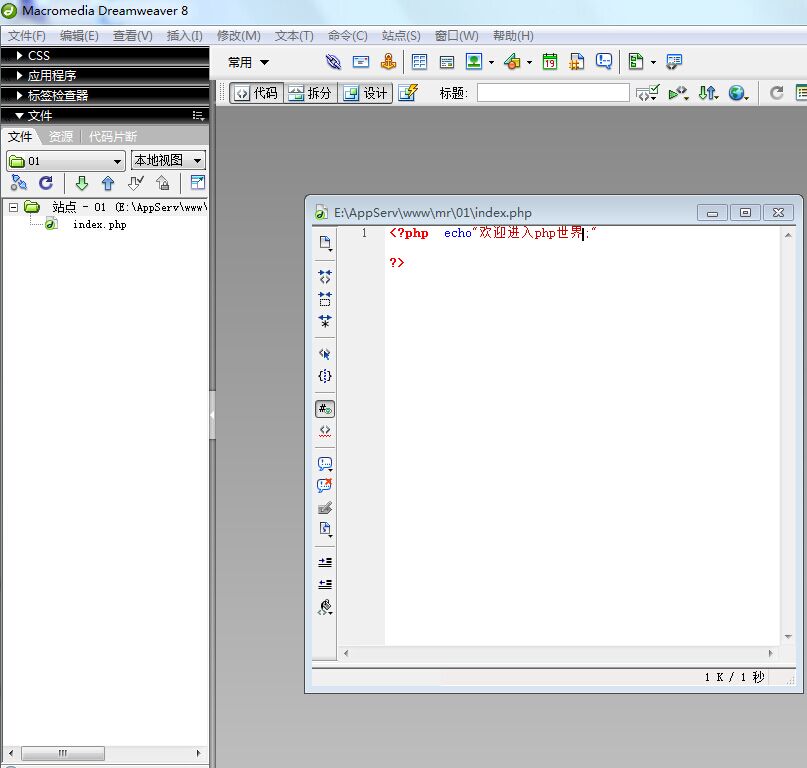Screen dimensions: 807x768
Task: Open the 文件(F) menu
Action: [x=27, y=36]
